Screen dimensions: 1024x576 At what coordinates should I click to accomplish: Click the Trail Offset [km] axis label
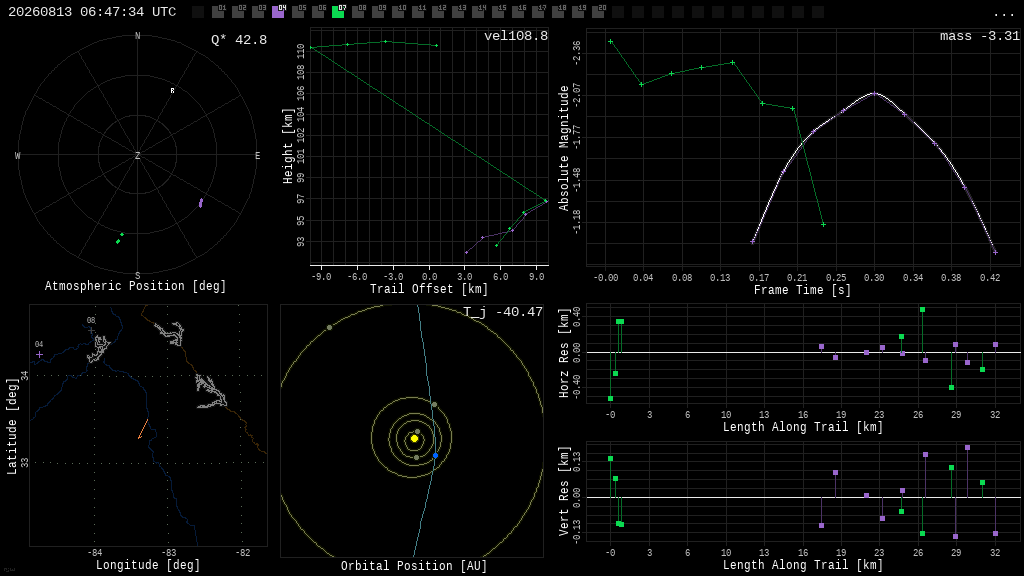pos(428,289)
